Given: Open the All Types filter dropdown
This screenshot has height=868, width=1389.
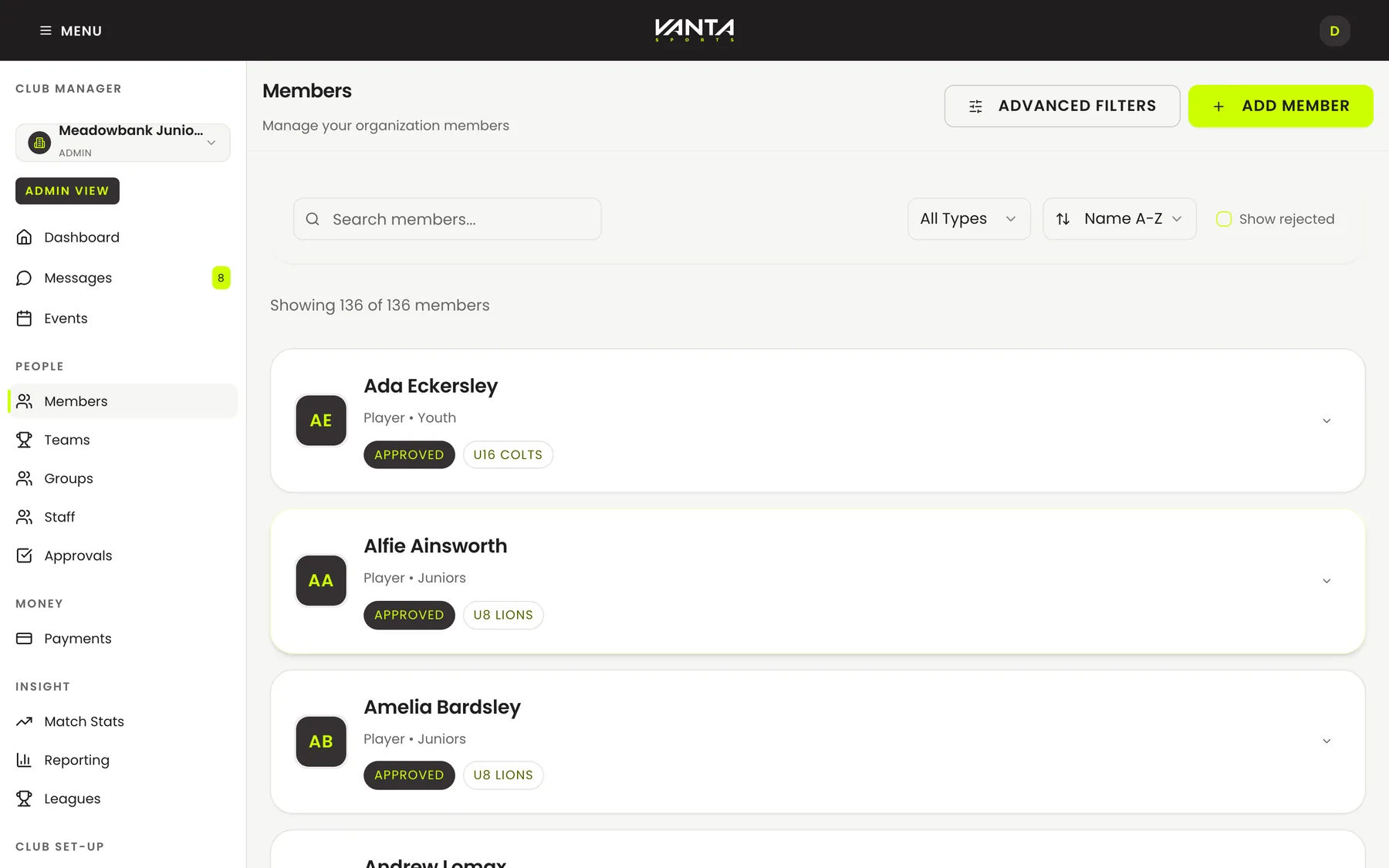Looking at the screenshot, I should 968,219.
